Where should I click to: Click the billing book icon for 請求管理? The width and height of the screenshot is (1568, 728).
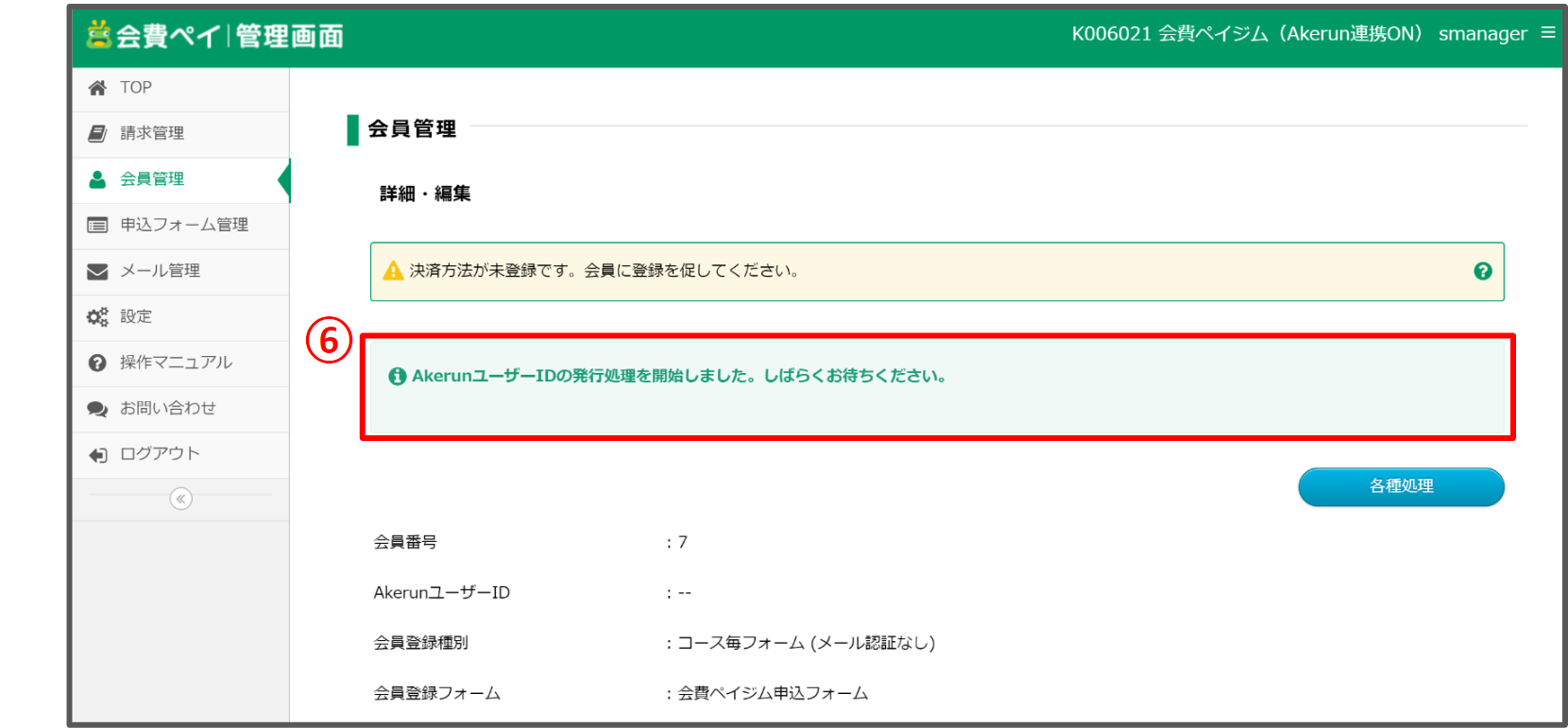[97, 133]
